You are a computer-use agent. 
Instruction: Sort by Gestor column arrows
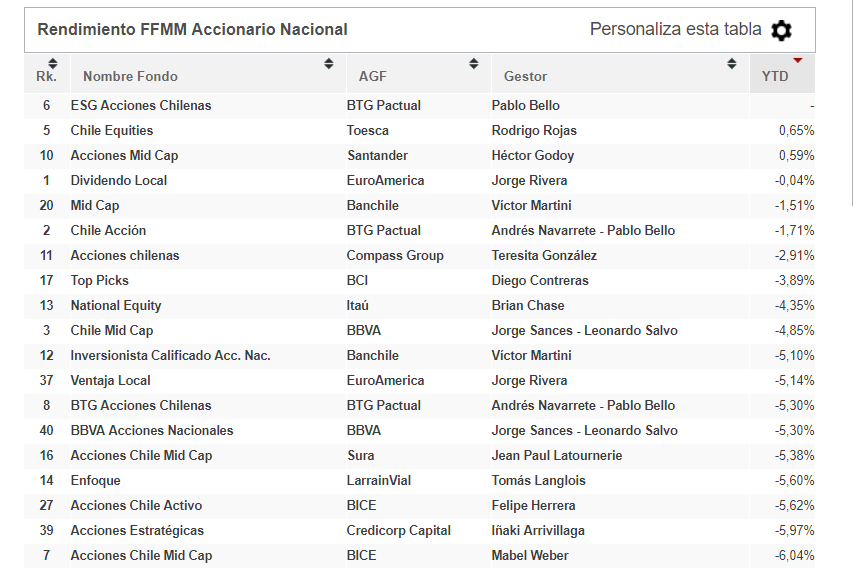click(732, 63)
